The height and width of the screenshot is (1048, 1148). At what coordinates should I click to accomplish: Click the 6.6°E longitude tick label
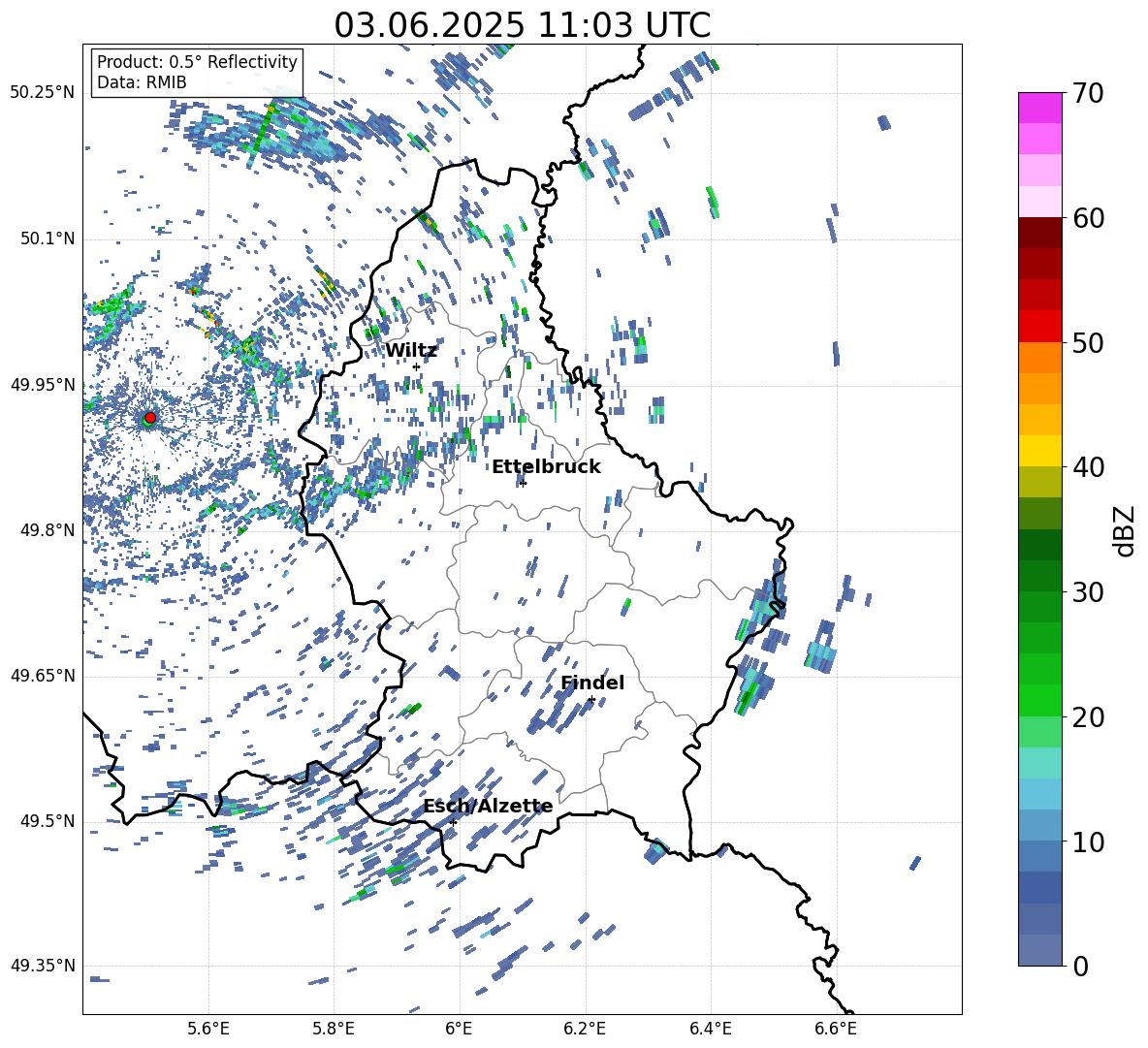tap(836, 1029)
